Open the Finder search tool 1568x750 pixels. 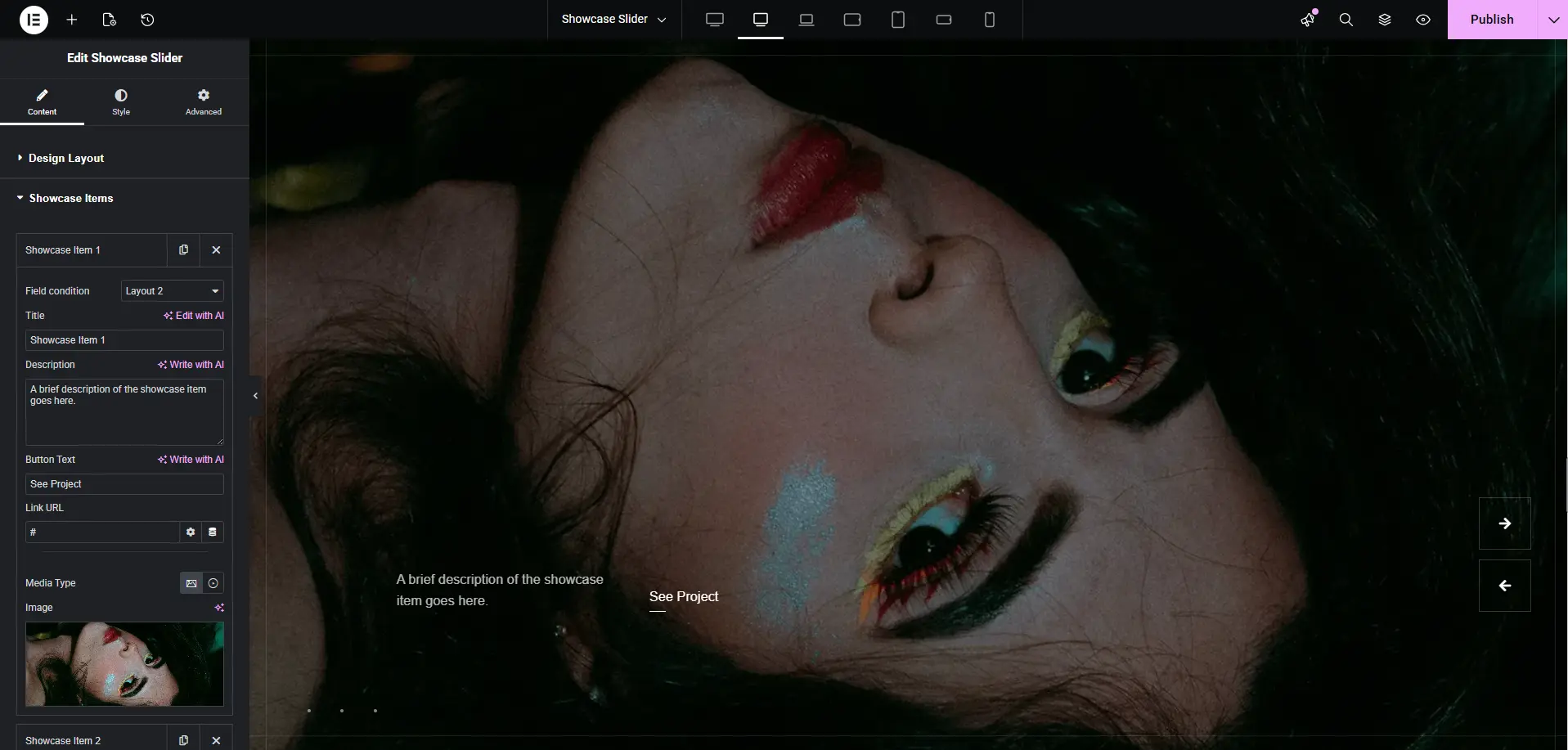1346,20
